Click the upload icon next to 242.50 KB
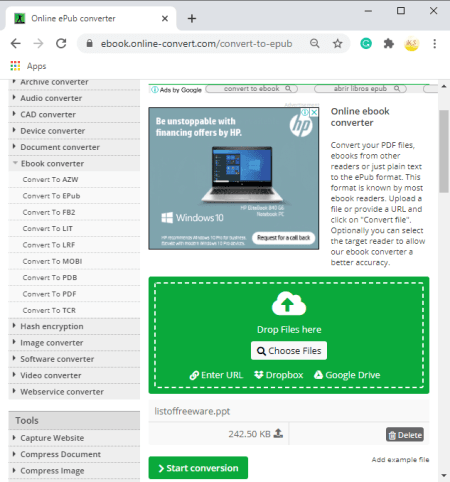 point(278,433)
